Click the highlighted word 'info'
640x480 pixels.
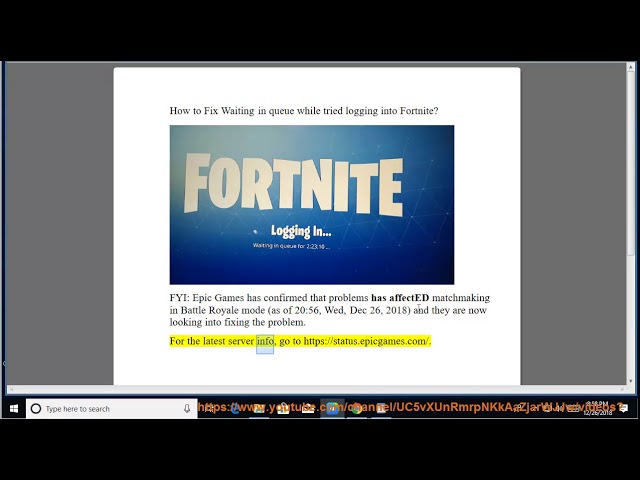pyautogui.click(x=265, y=341)
